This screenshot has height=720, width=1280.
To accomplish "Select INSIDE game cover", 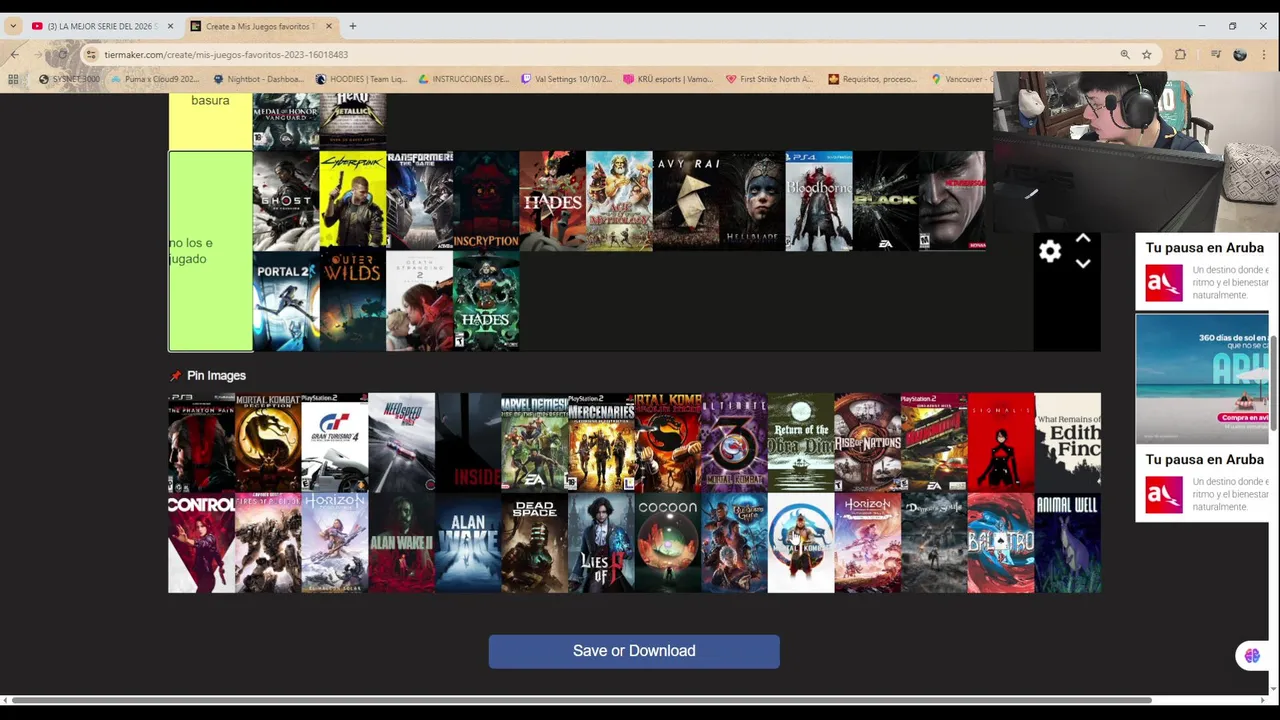I will (468, 443).
